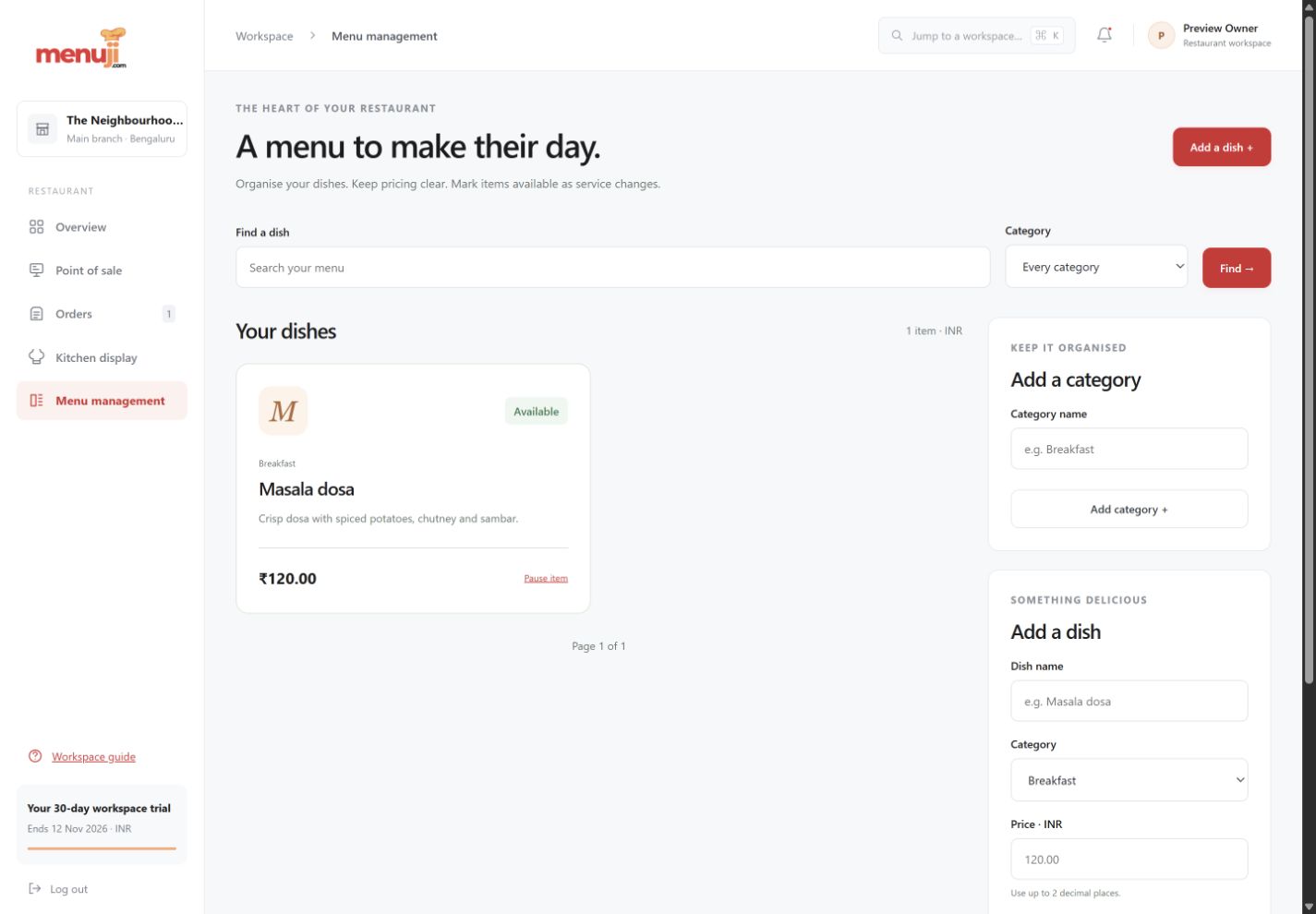Click the red Find button
Viewport: 1316px width, 914px height.
[1237, 268]
